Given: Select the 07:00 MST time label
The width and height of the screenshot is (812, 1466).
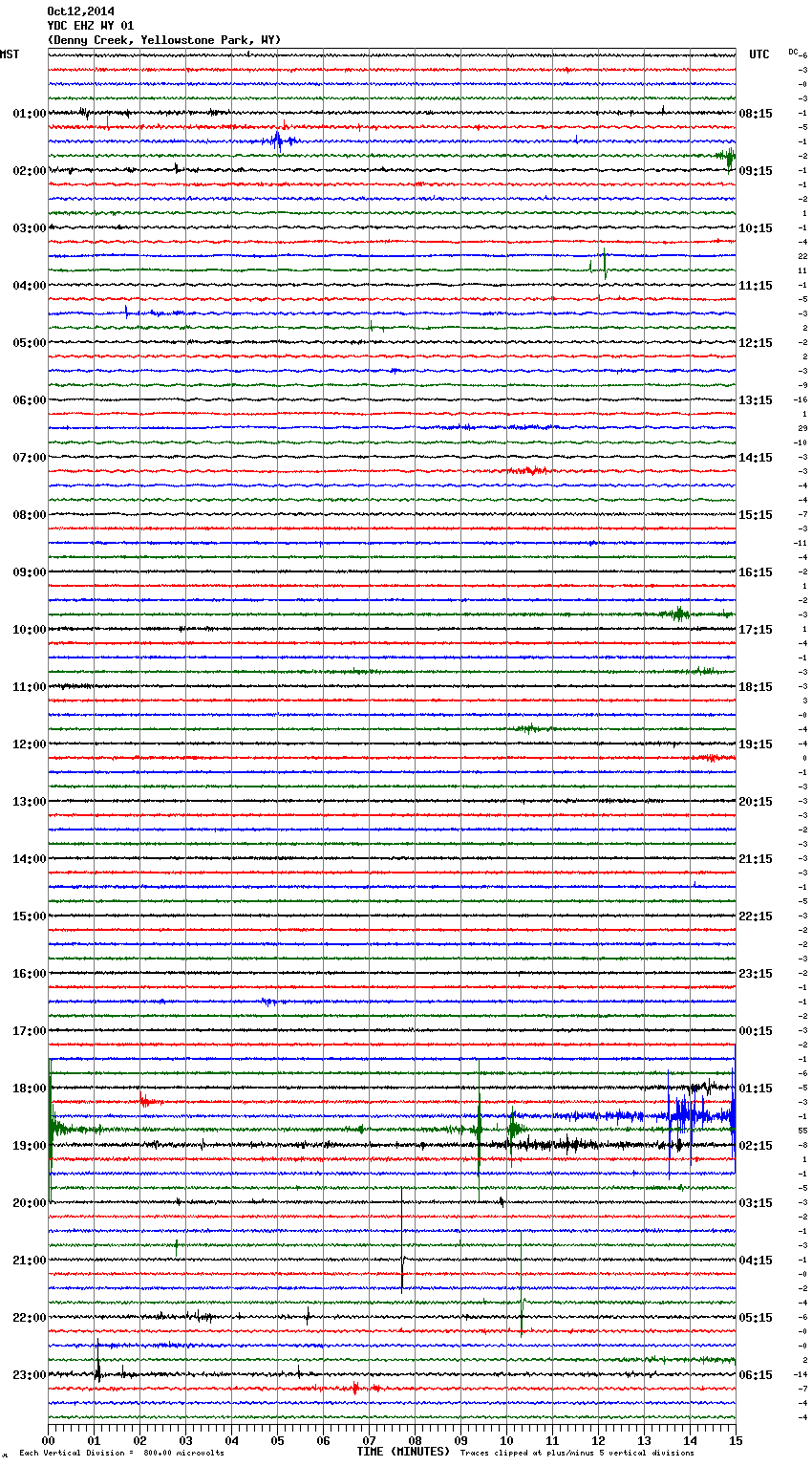Looking at the screenshot, I should tap(30, 458).
